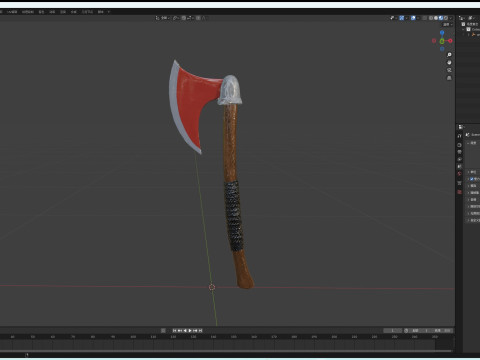
Task: Open the Tool tab in Properties editor
Action: pyautogui.click(x=459, y=136)
